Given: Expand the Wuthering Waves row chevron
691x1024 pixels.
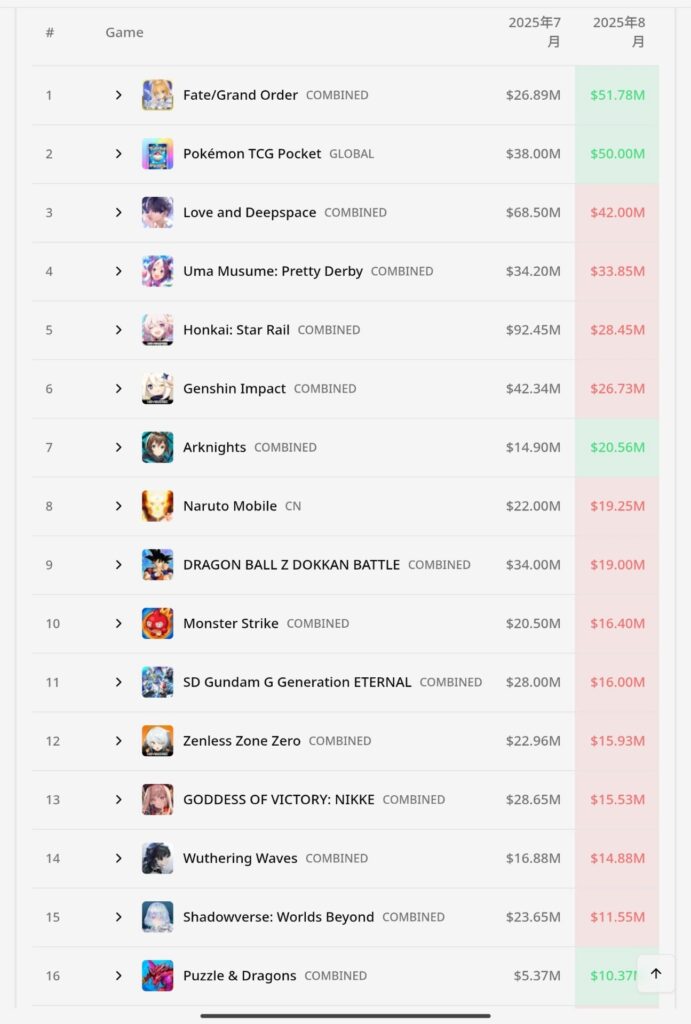Looking at the screenshot, I should (118, 858).
